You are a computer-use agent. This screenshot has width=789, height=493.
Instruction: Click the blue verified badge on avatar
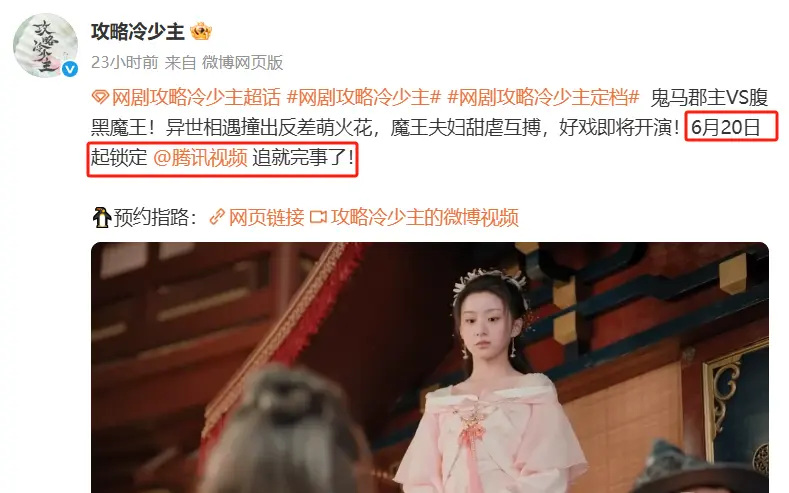[70, 69]
